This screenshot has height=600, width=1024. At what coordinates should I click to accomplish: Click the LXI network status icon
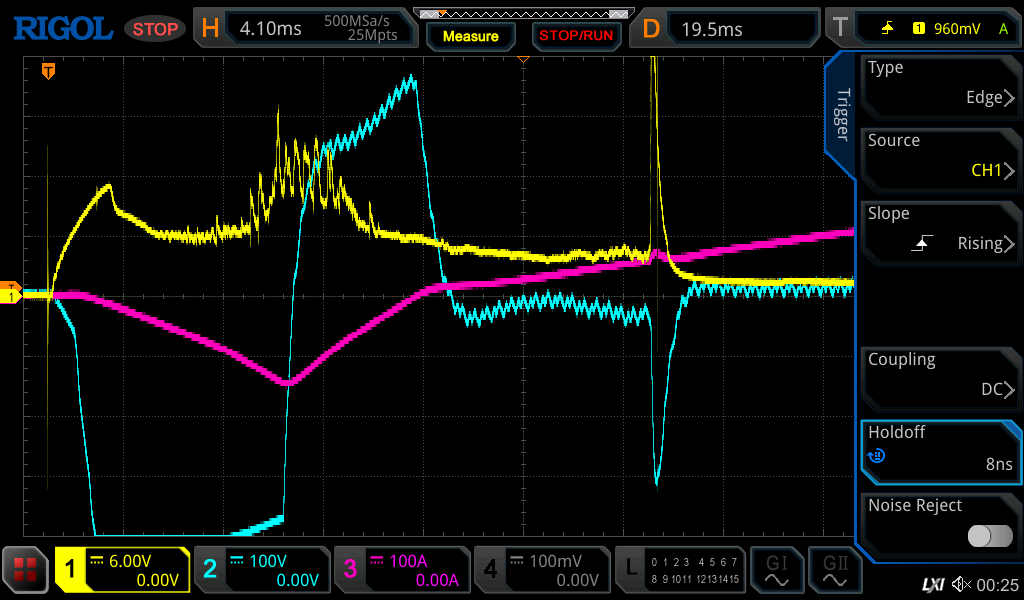tap(933, 583)
